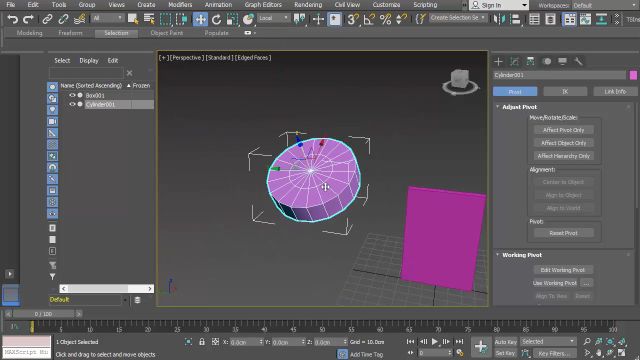
Task: Switch to the Freeform ribbon tab
Action: pos(70,33)
